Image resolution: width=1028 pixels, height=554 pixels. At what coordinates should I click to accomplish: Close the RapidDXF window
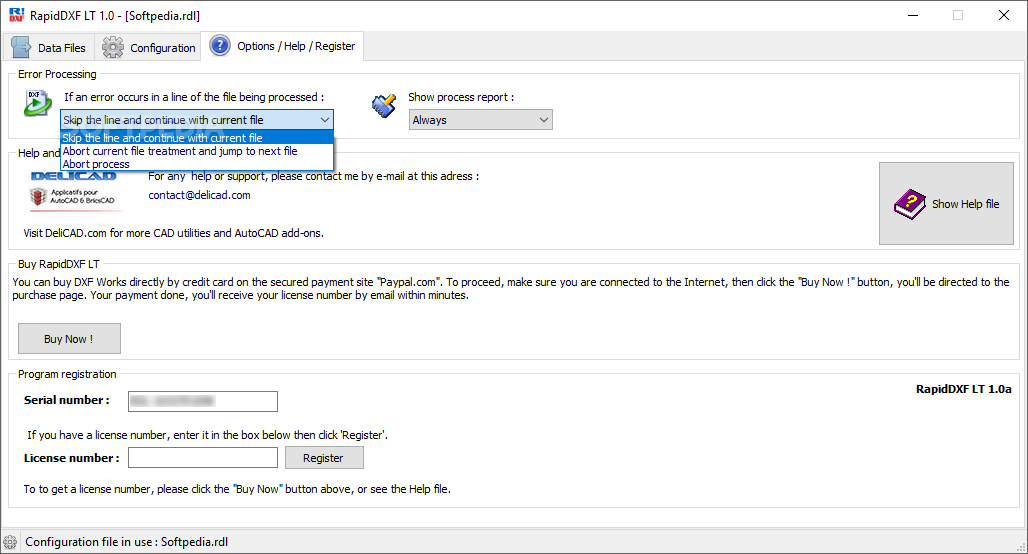click(1004, 15)
